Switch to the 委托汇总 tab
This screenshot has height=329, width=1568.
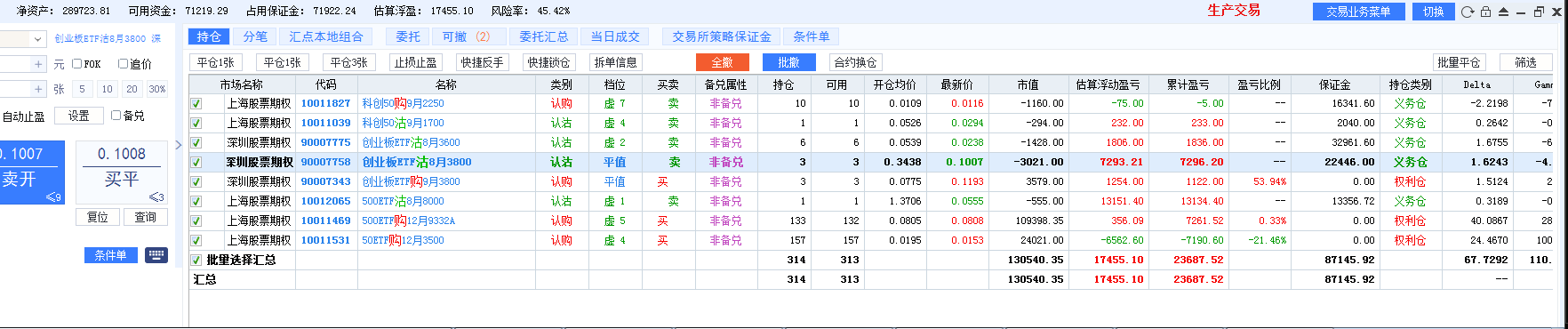(x=544, y=36)
